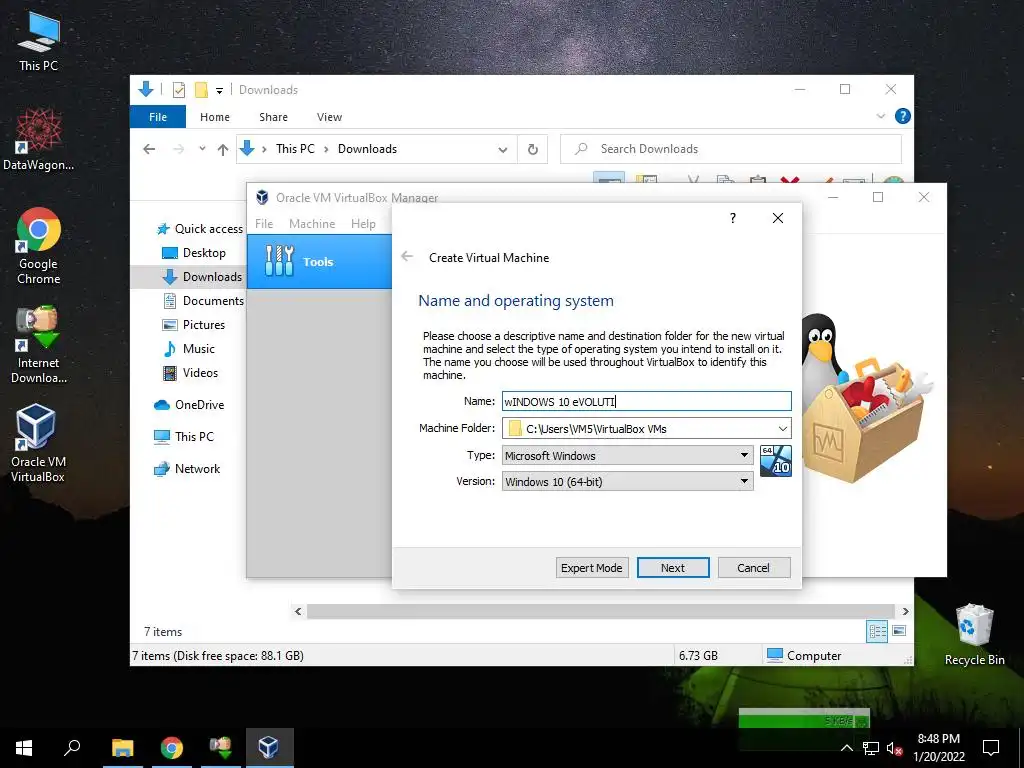The height and width of the screenshot is (768, 1024).
Task: Open Internet Download Manager taskbar icon
Action: (220, 748)
